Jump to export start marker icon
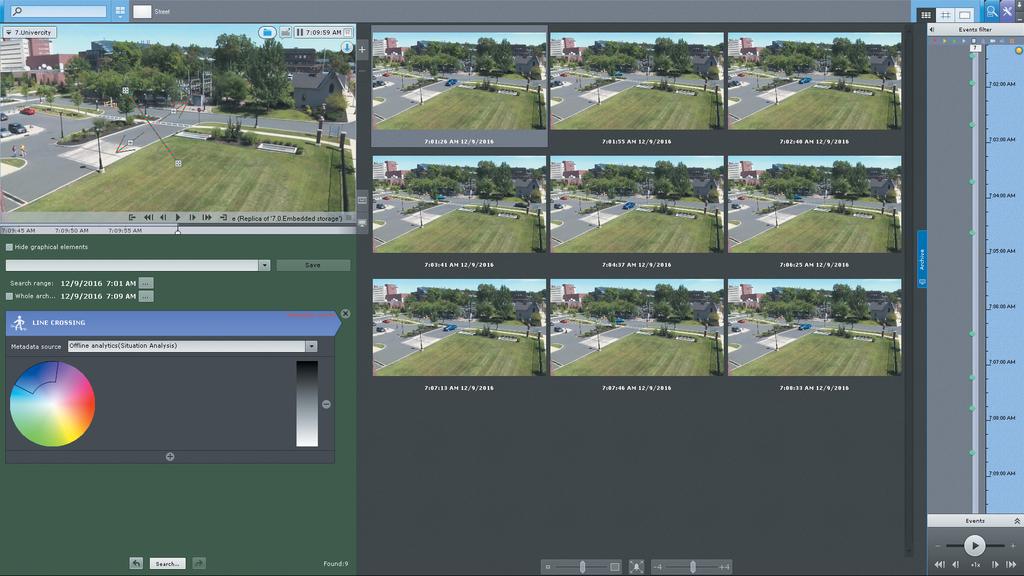This screenshot has width=1024, height=576. point(132,217)
